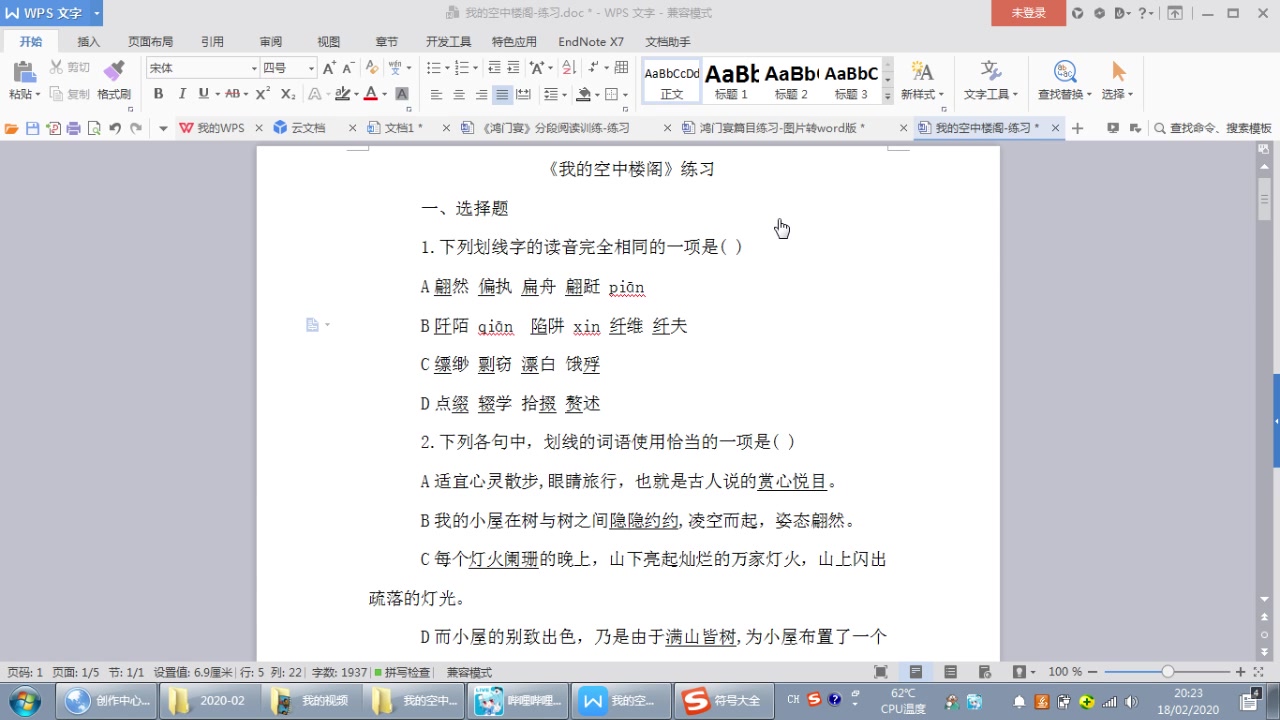Toggle strikethrough AB formatting
Image resolution: width=1280 pixels, height=720 pixels.
click(x=233, y=94)
